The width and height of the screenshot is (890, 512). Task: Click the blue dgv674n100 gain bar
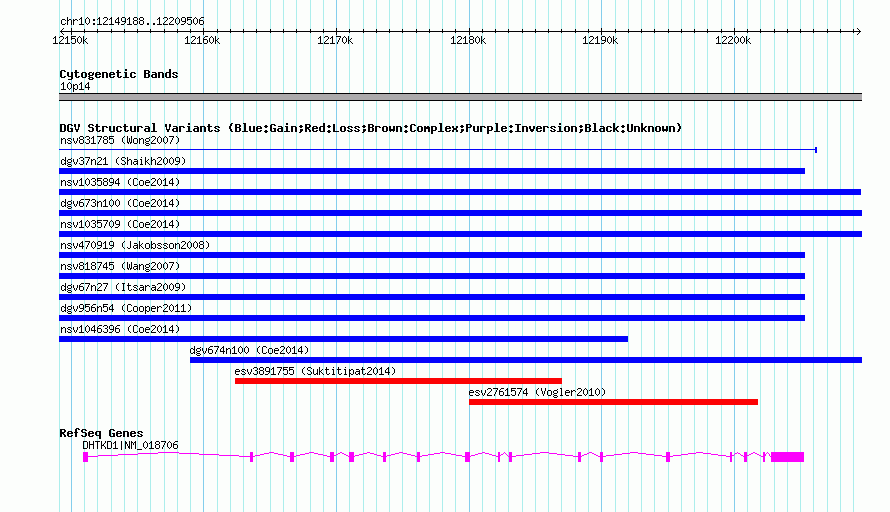coord(526,360)
